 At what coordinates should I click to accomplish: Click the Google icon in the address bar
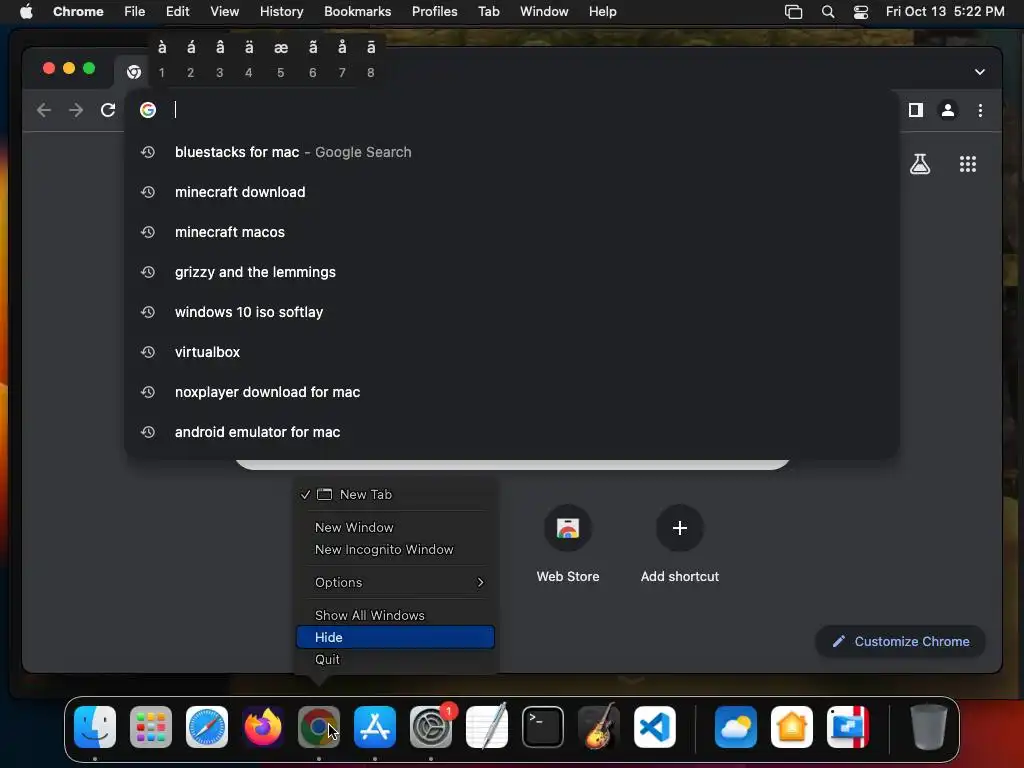tap(148, 110)
